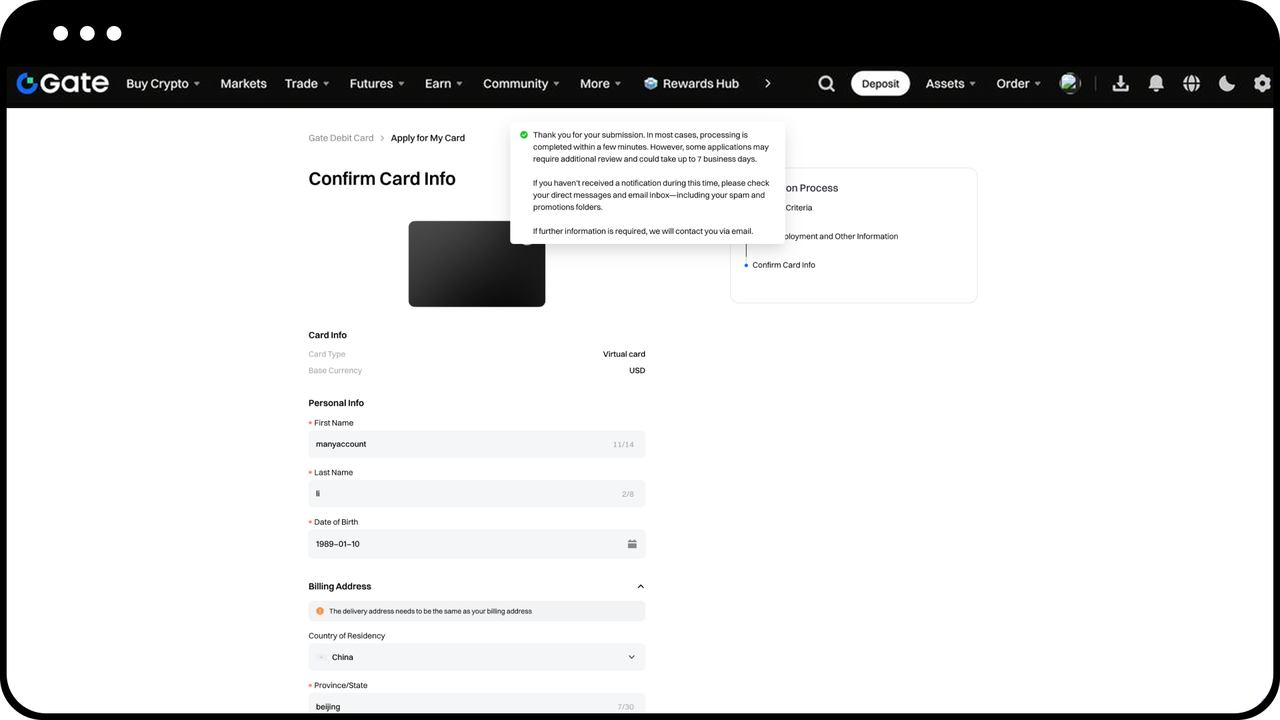Image resolution: width=1280 pixels, height=720 pixels.
Task: Expand the Buy Crypto menu
Action: pyautogui.click(x=163, y=84)
